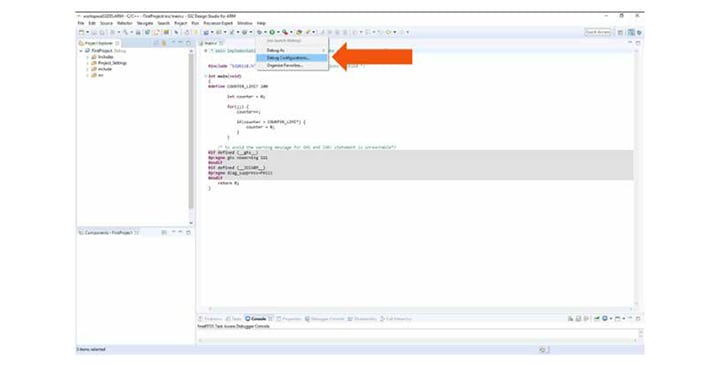Viewport: 720px width, 365px height.
Task: Click the Debug bug toolbar icon
Action: (259, 32)
